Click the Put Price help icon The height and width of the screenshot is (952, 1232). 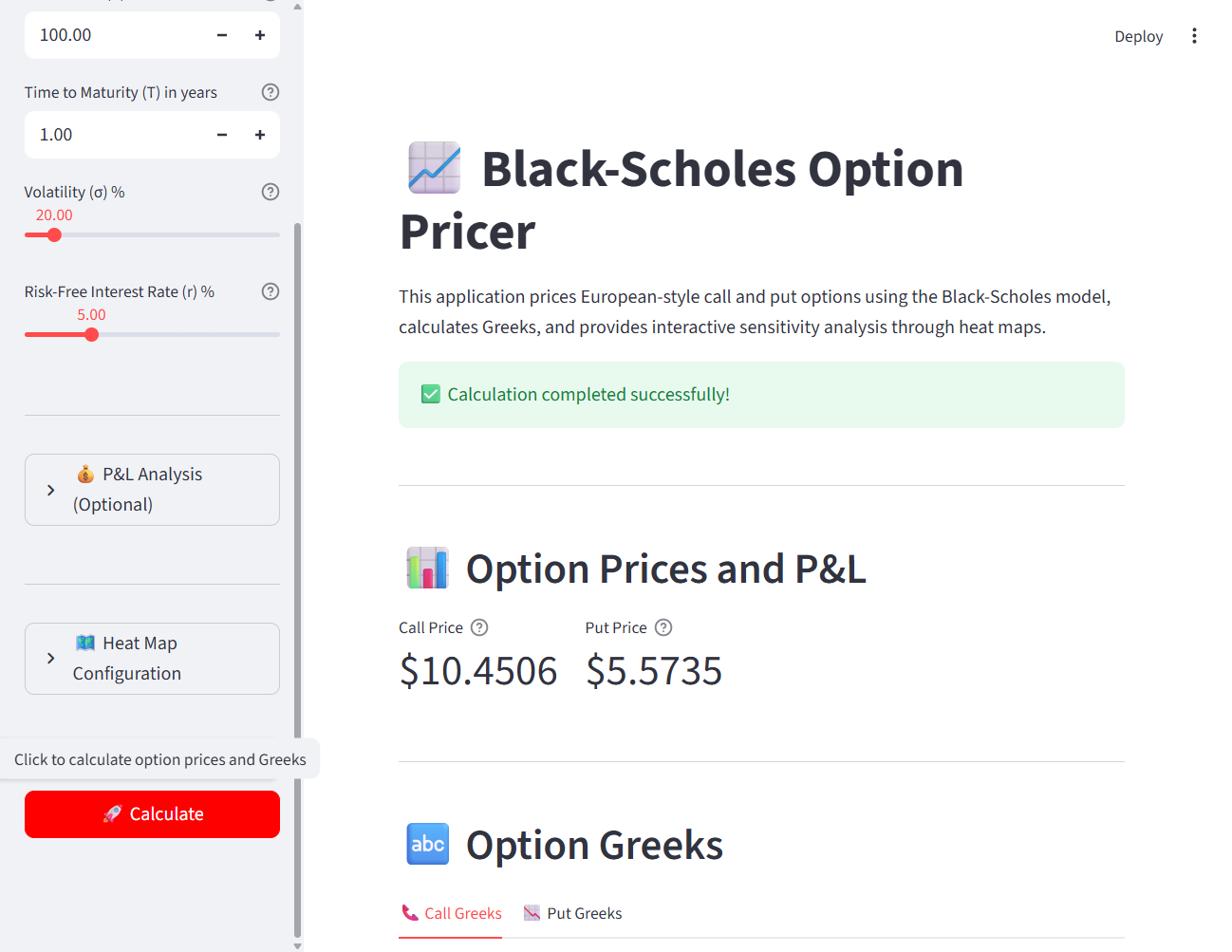tap(663, 627)
